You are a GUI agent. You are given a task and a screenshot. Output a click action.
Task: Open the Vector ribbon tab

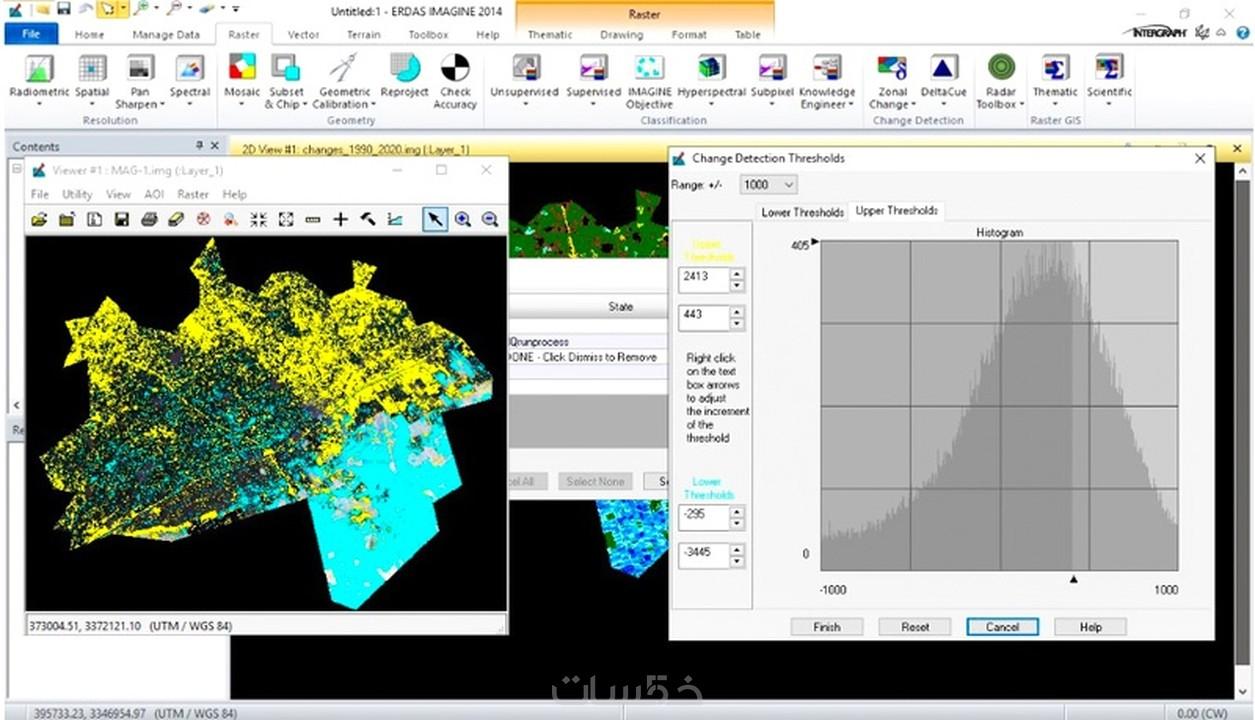tap(303, 34)
